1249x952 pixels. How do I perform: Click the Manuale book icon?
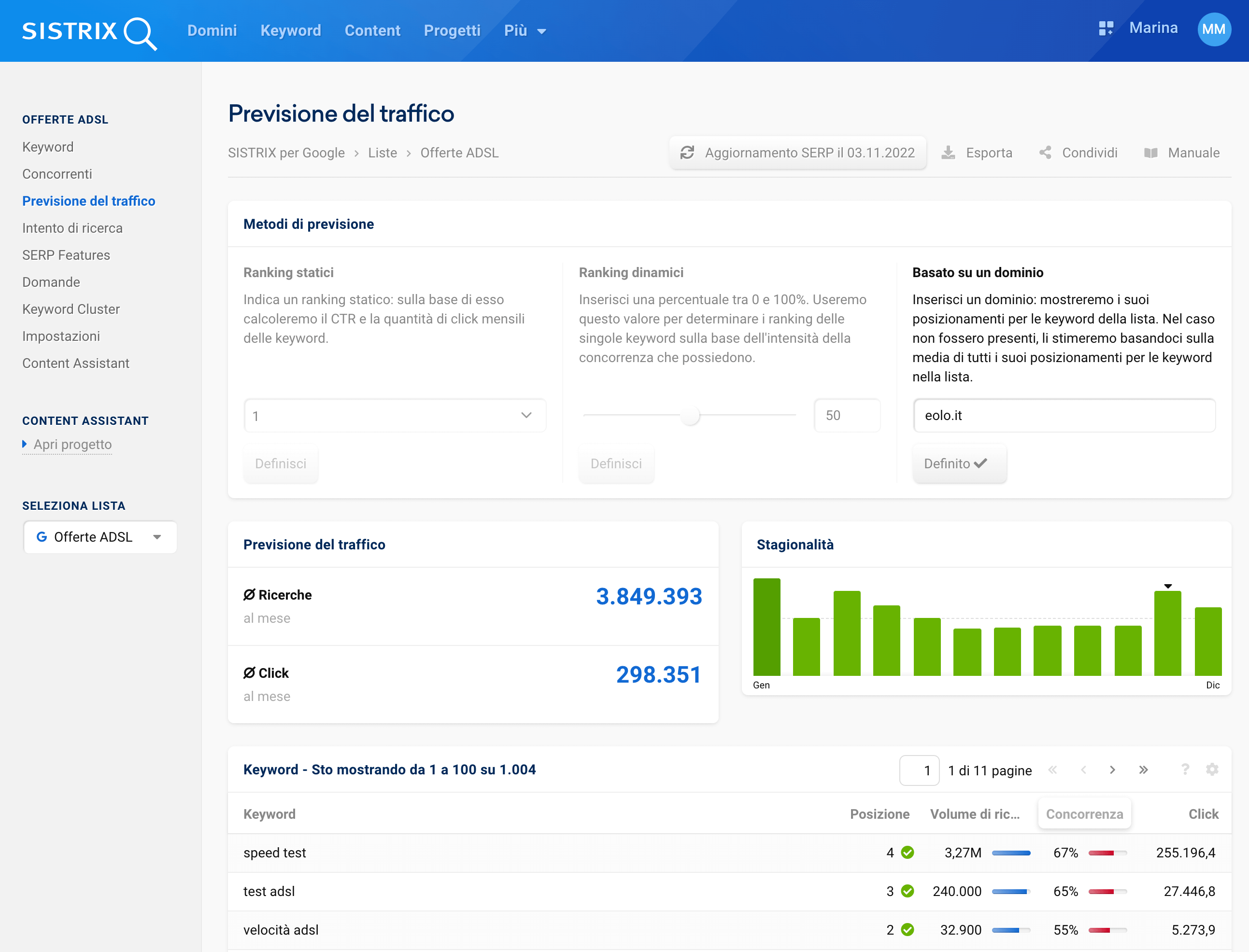[x=1151, y=153]
